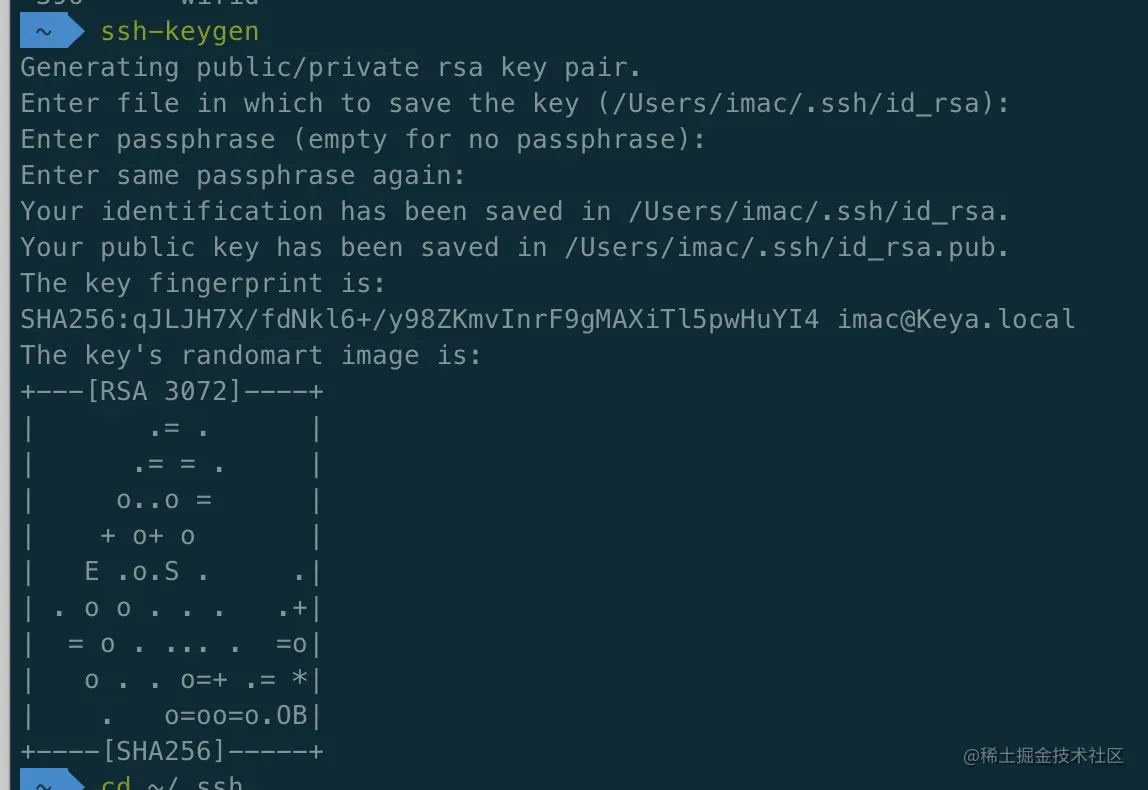Click the ssh-keygen command text
Image resolution: width=1148 pixels, height=790 pixels.
[x=179, y=31]
